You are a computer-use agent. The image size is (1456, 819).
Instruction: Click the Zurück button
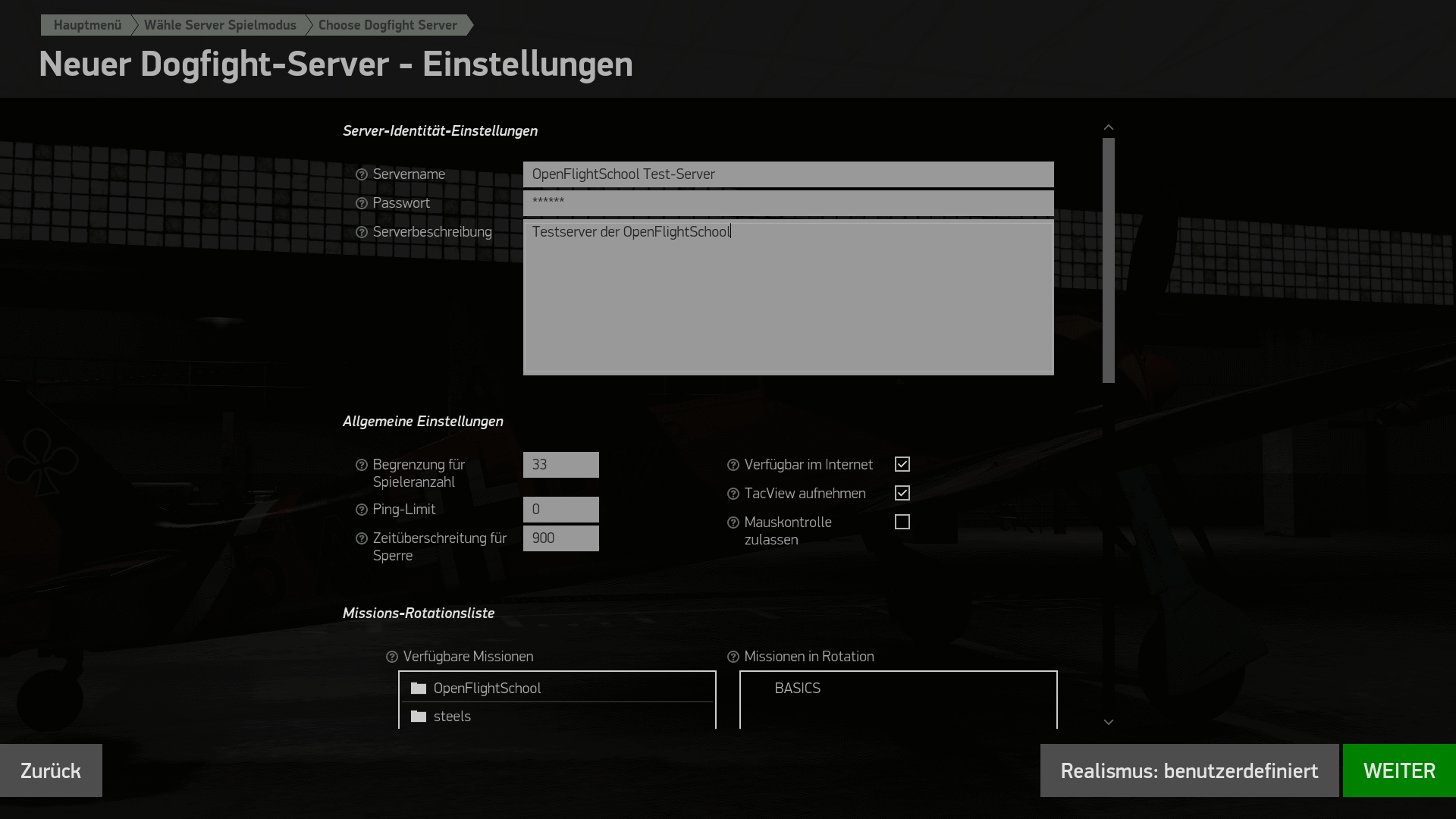click(51, 770)
